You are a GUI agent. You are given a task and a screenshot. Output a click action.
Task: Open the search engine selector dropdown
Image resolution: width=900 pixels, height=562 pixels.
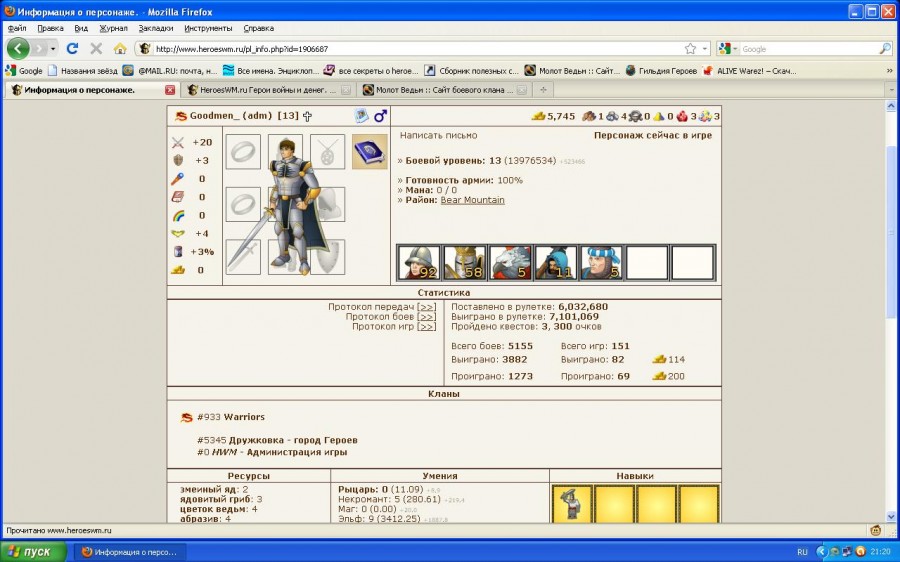click(727, 49)
